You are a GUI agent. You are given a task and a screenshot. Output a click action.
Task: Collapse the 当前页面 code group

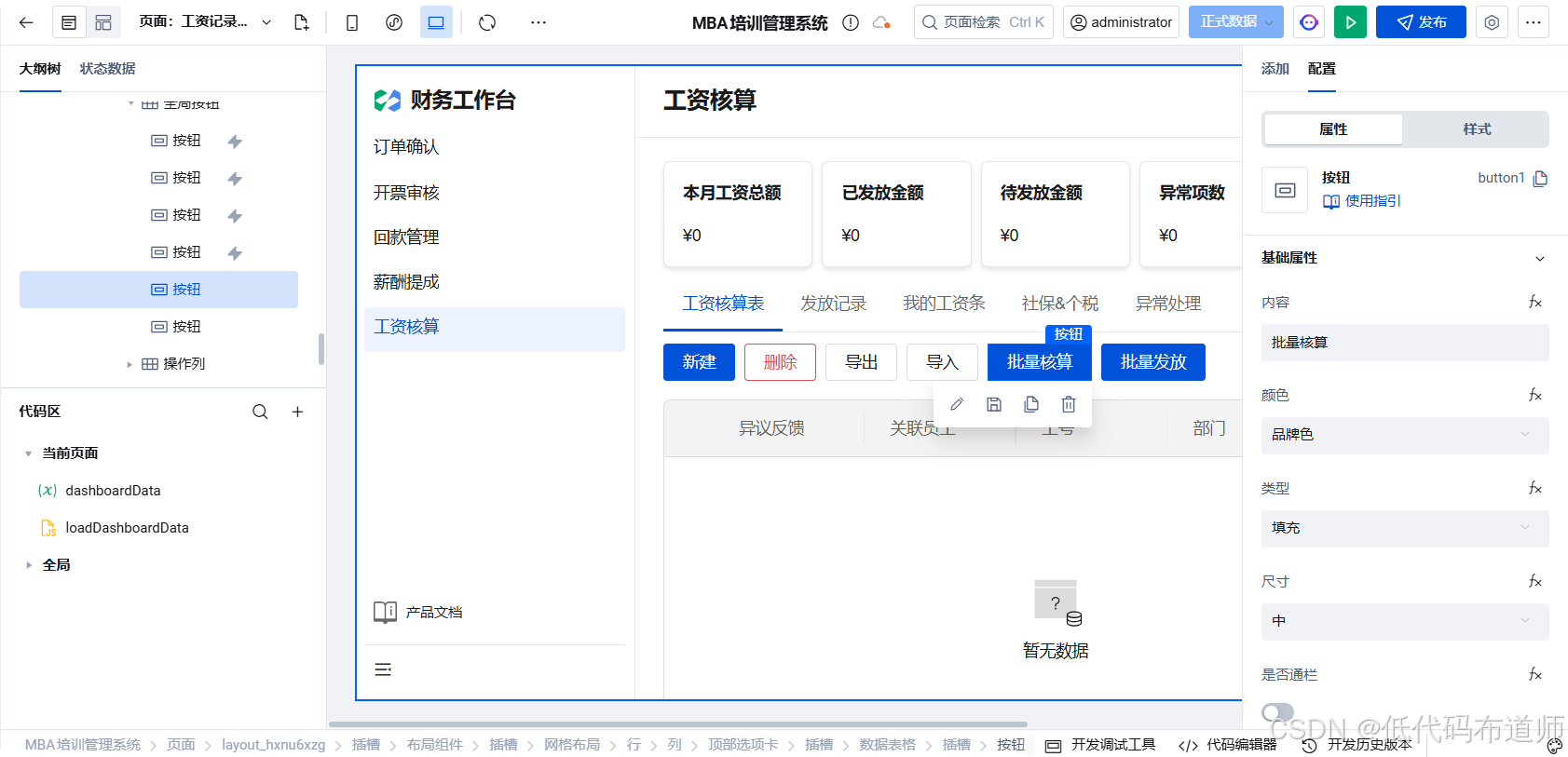pos(28,453)
